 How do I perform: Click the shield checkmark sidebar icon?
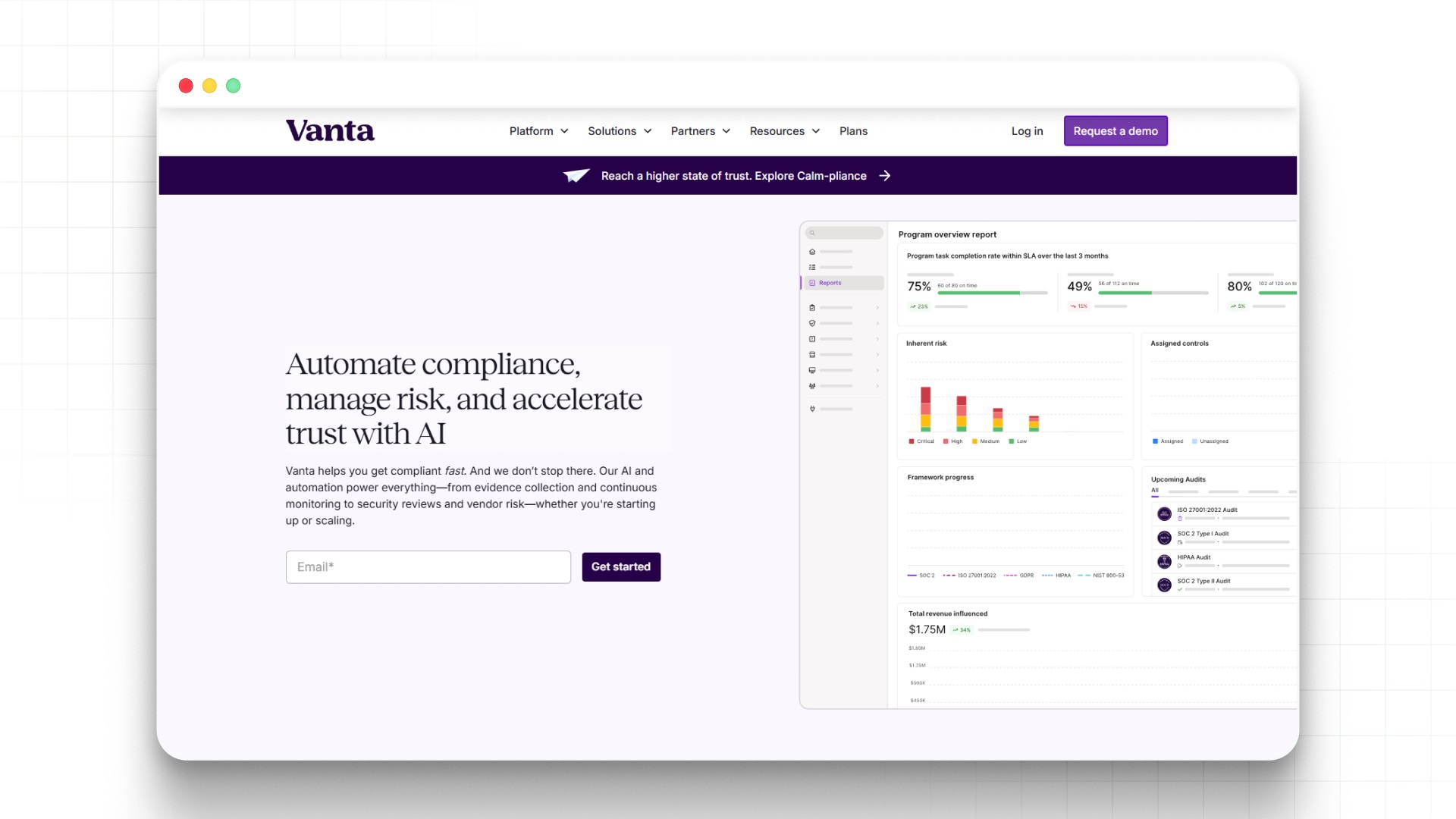[x=812, y=323]
